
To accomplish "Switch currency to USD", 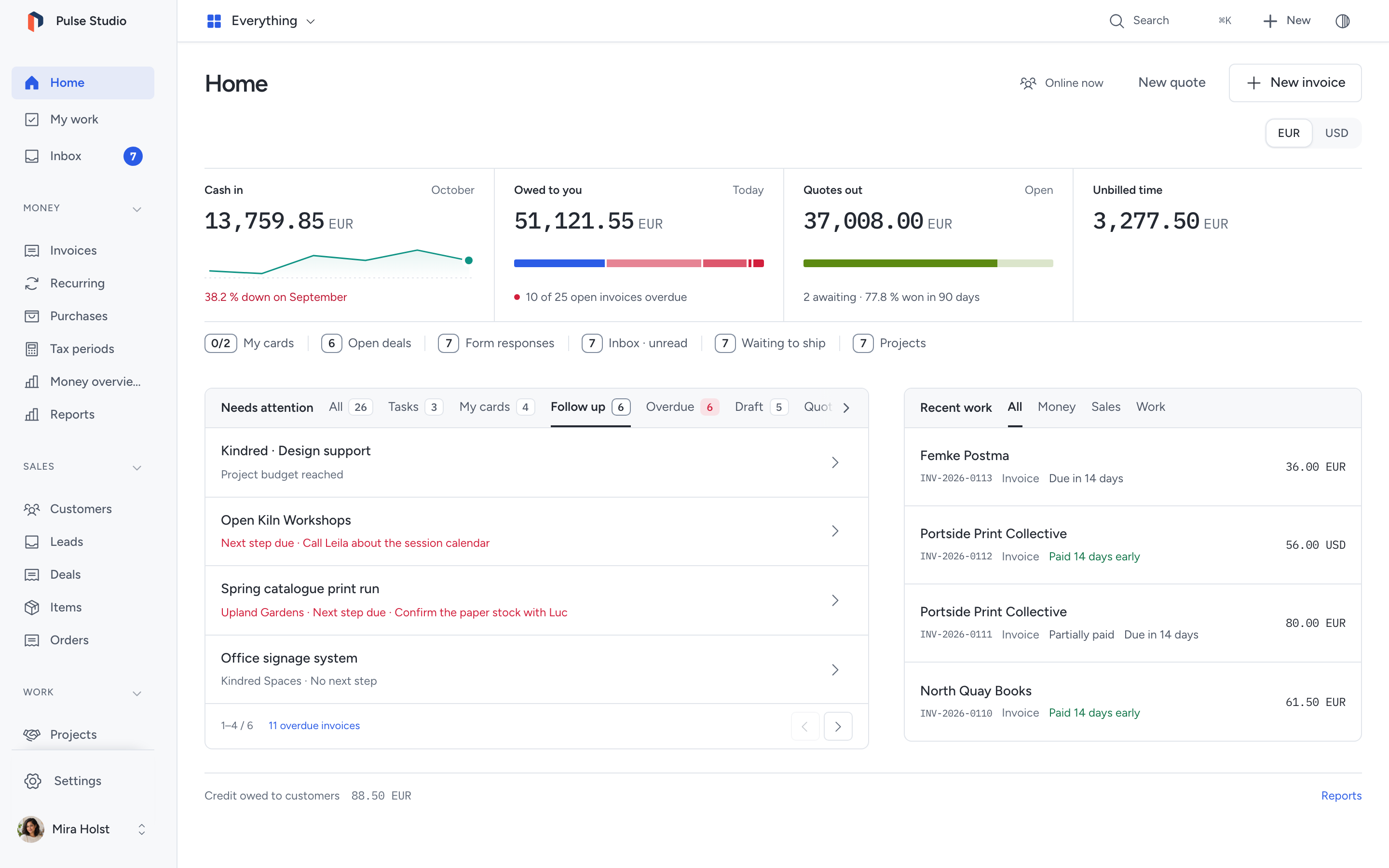I will [1336, 133].
